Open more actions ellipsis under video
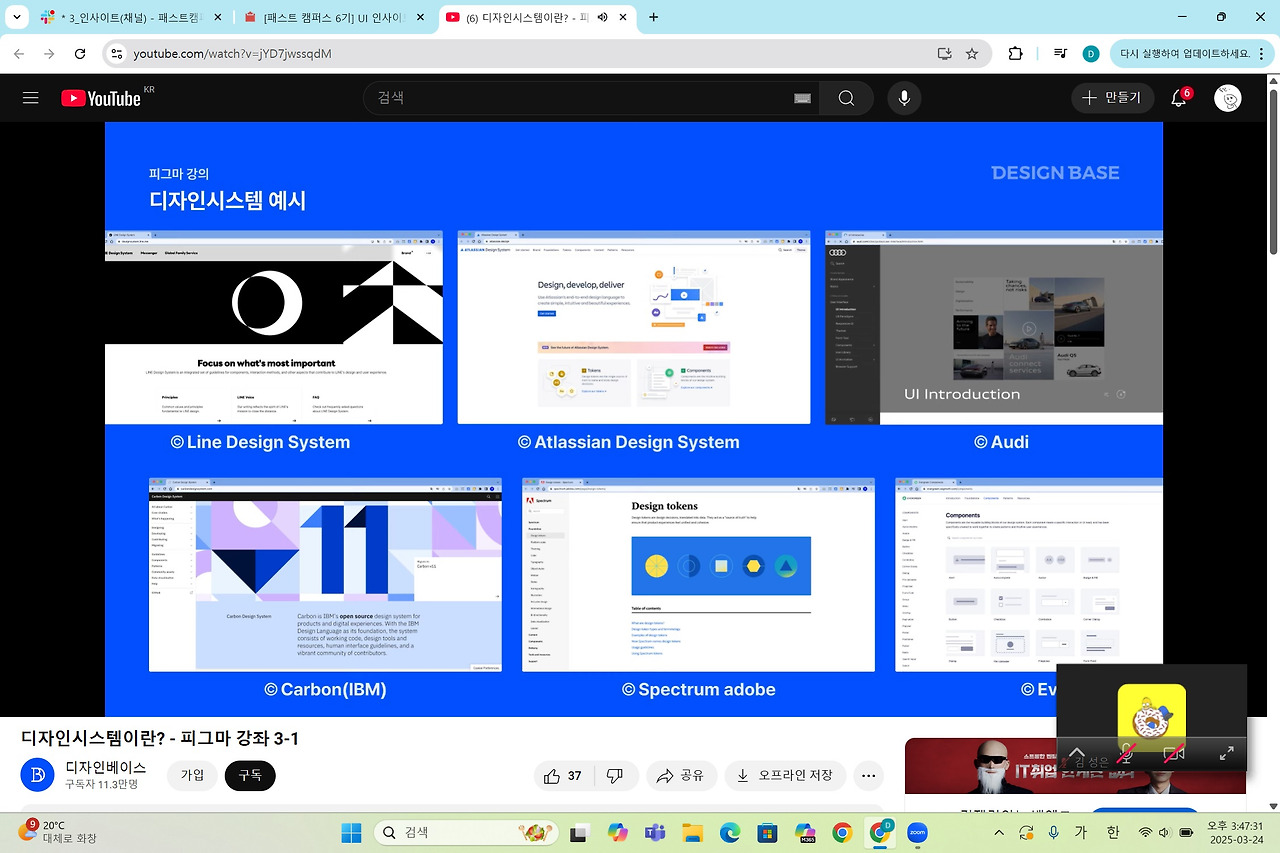Viewport: 1280px width, 853px height. tap(869, 775)
